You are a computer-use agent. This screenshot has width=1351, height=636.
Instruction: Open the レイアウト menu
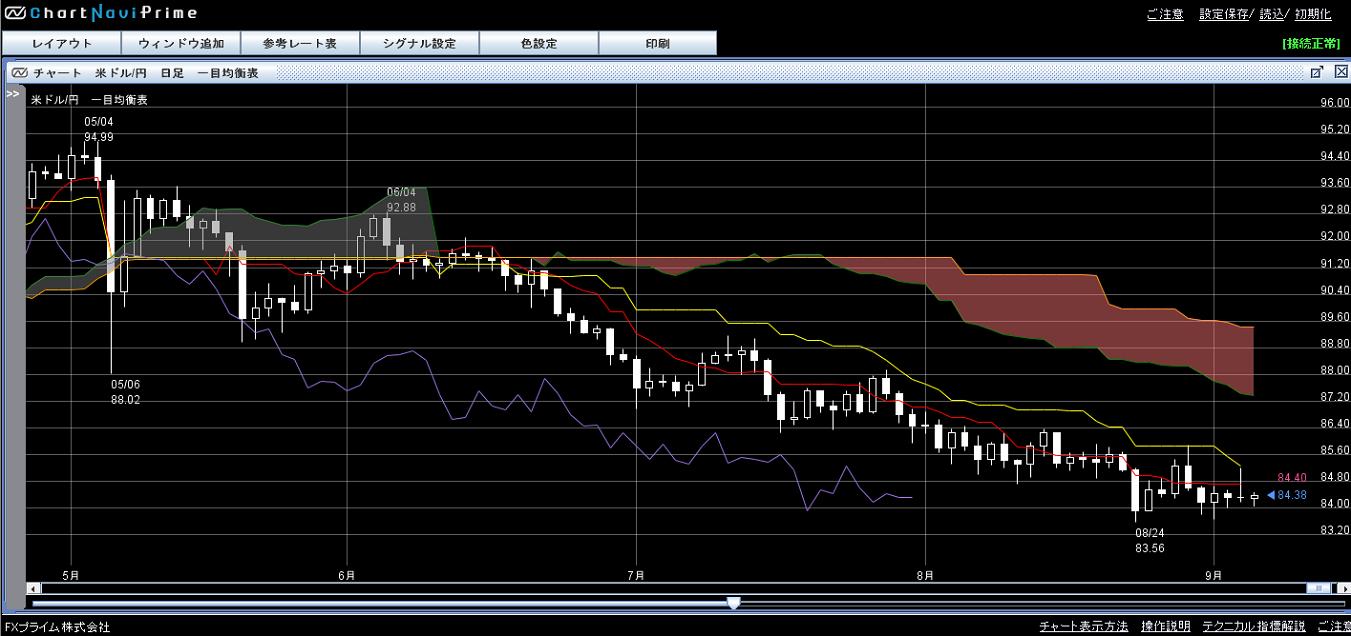tap(61, 43)
